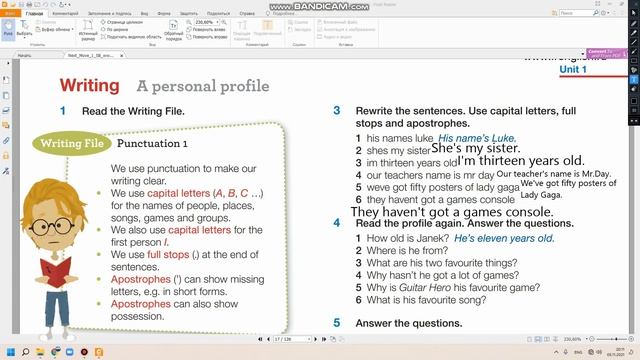Screen dimensions: 640x360
Task: Click Print icon in quick access toolbar
Action: point(29,4)
